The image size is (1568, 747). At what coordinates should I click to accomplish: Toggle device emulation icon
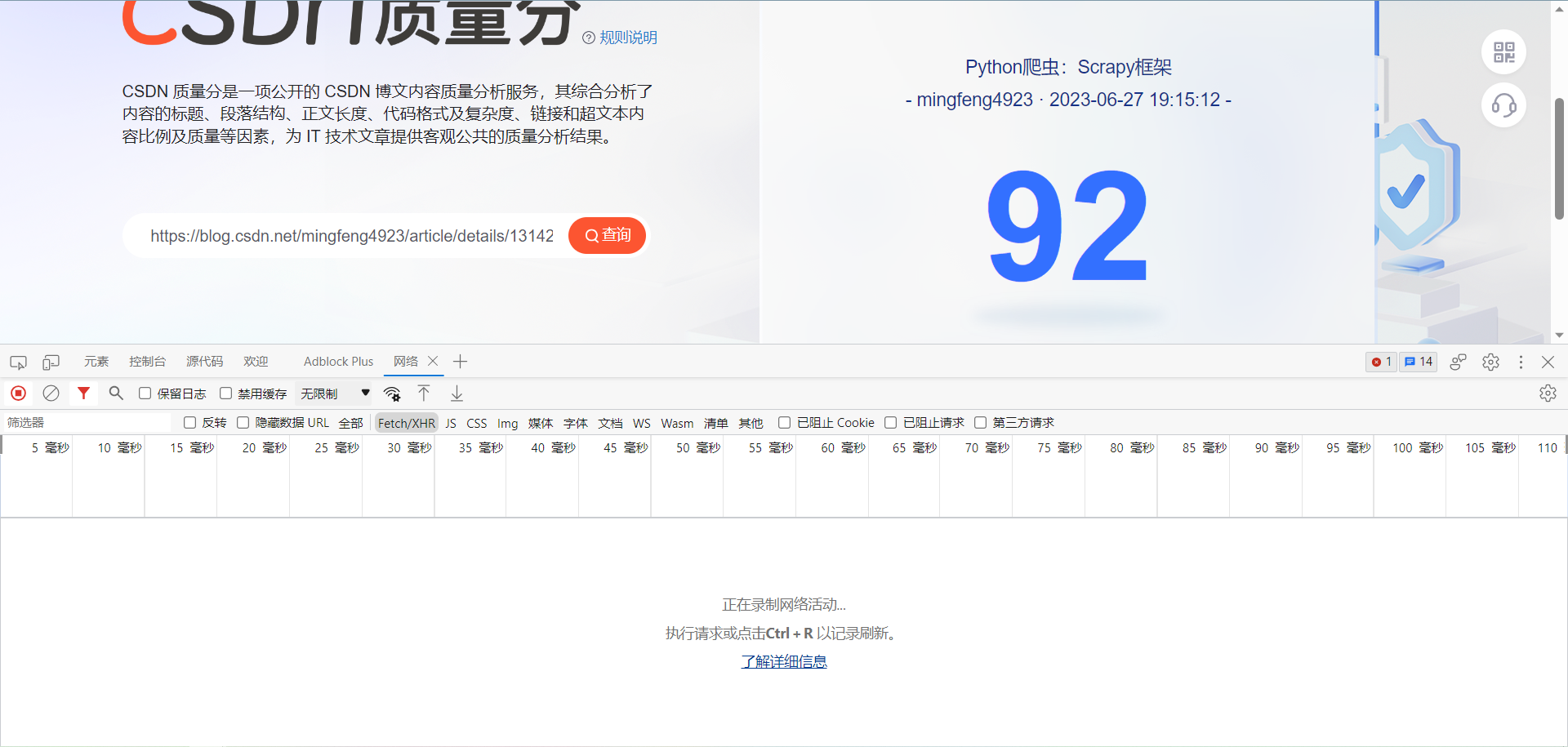(x=51, y=362)
